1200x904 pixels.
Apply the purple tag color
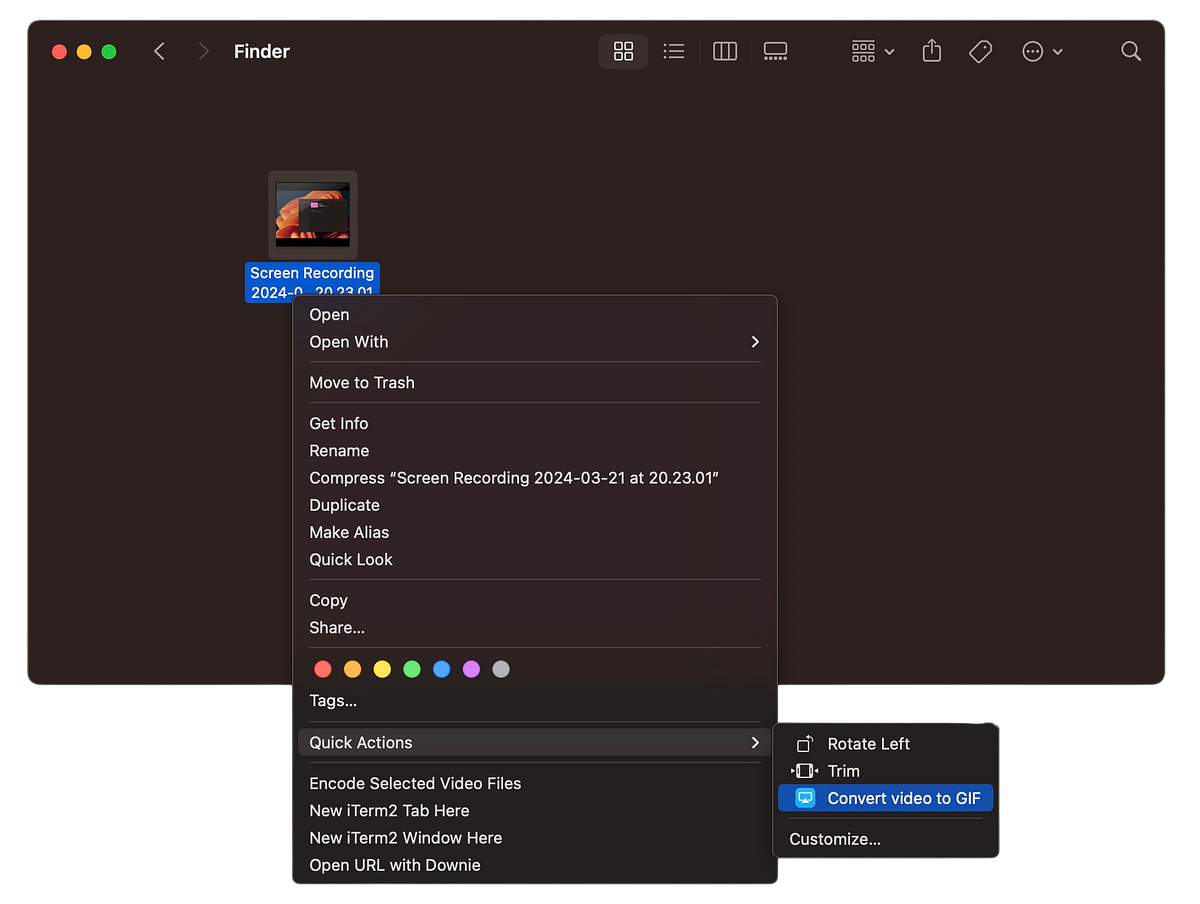pyautogui.click(x=471, y=669)
